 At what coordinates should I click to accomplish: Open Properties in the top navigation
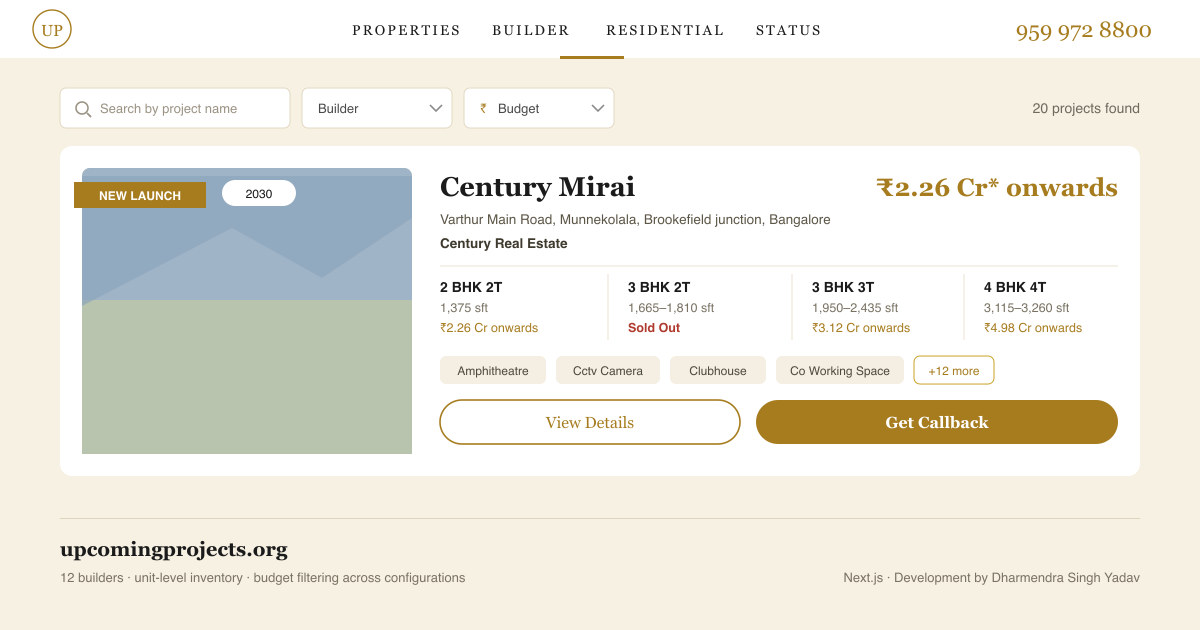pos(406,30)
